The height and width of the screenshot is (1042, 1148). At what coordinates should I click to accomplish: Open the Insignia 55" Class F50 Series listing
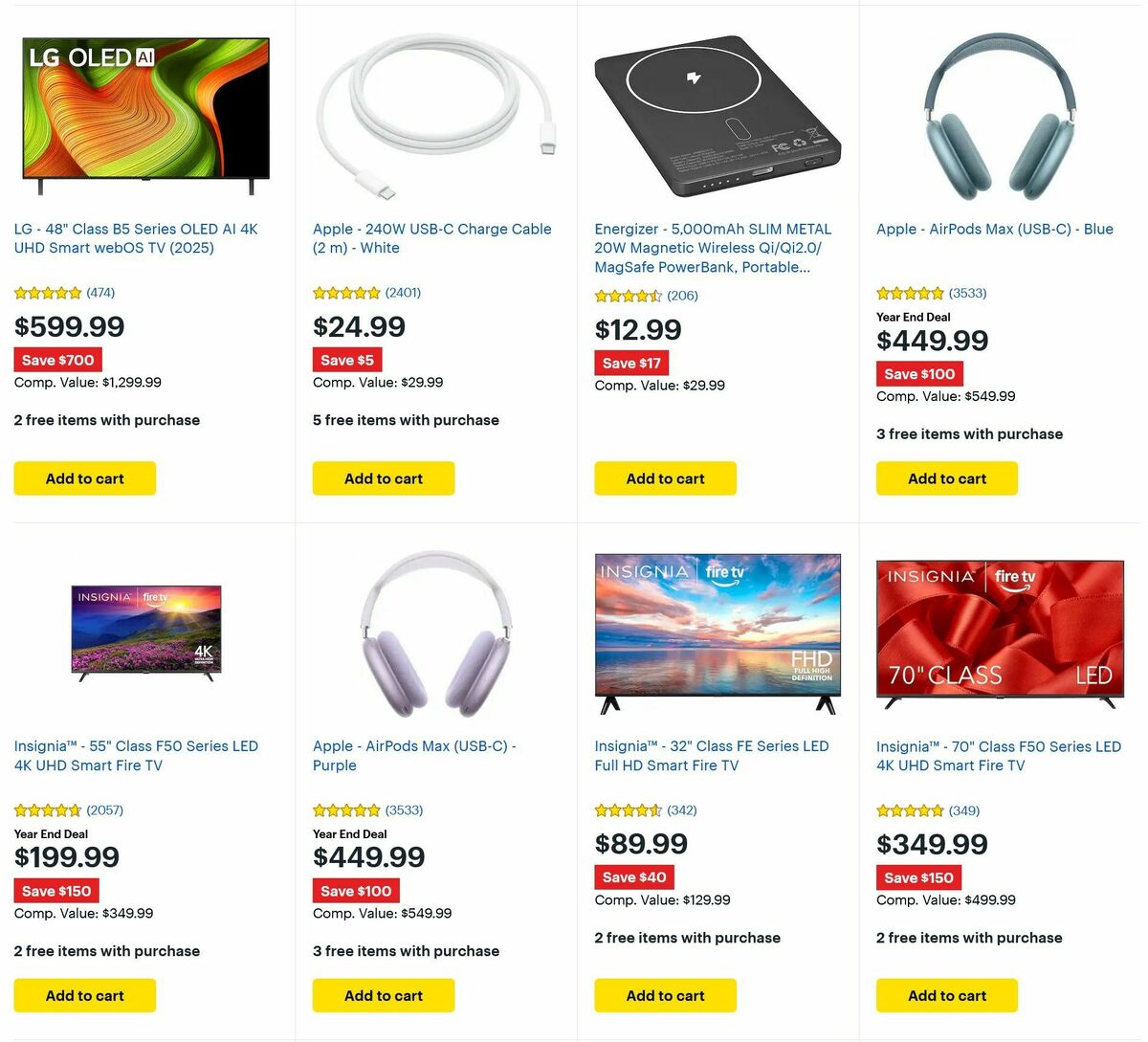click(134, 756)
